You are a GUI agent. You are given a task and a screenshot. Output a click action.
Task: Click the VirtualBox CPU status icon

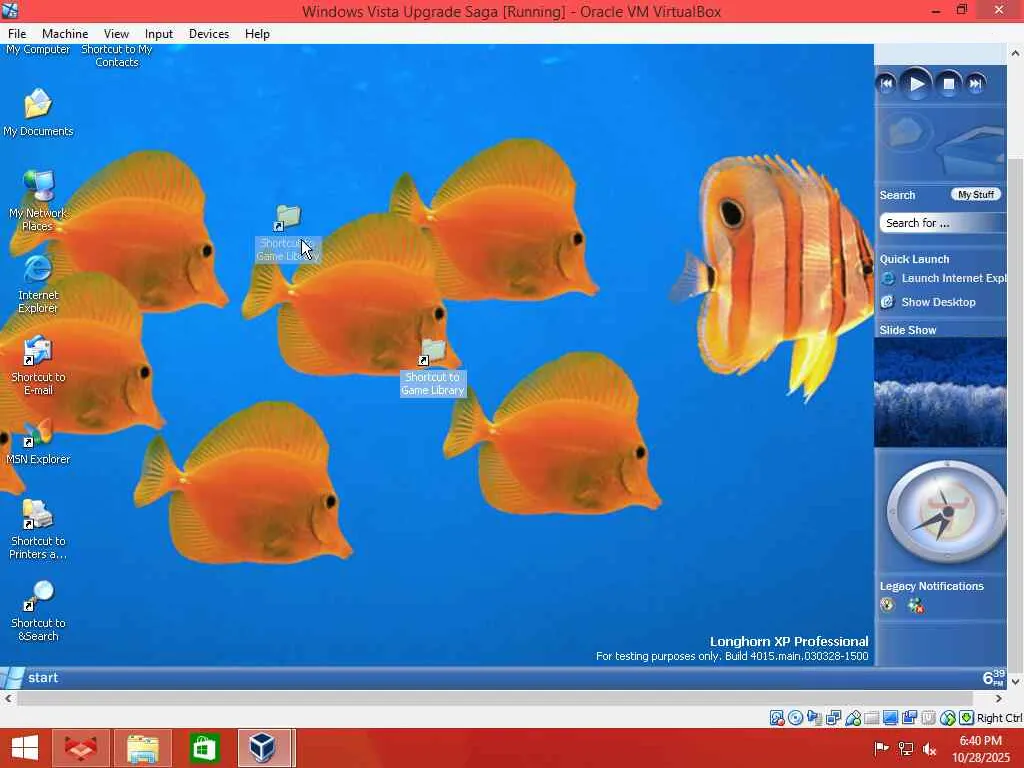928,718
